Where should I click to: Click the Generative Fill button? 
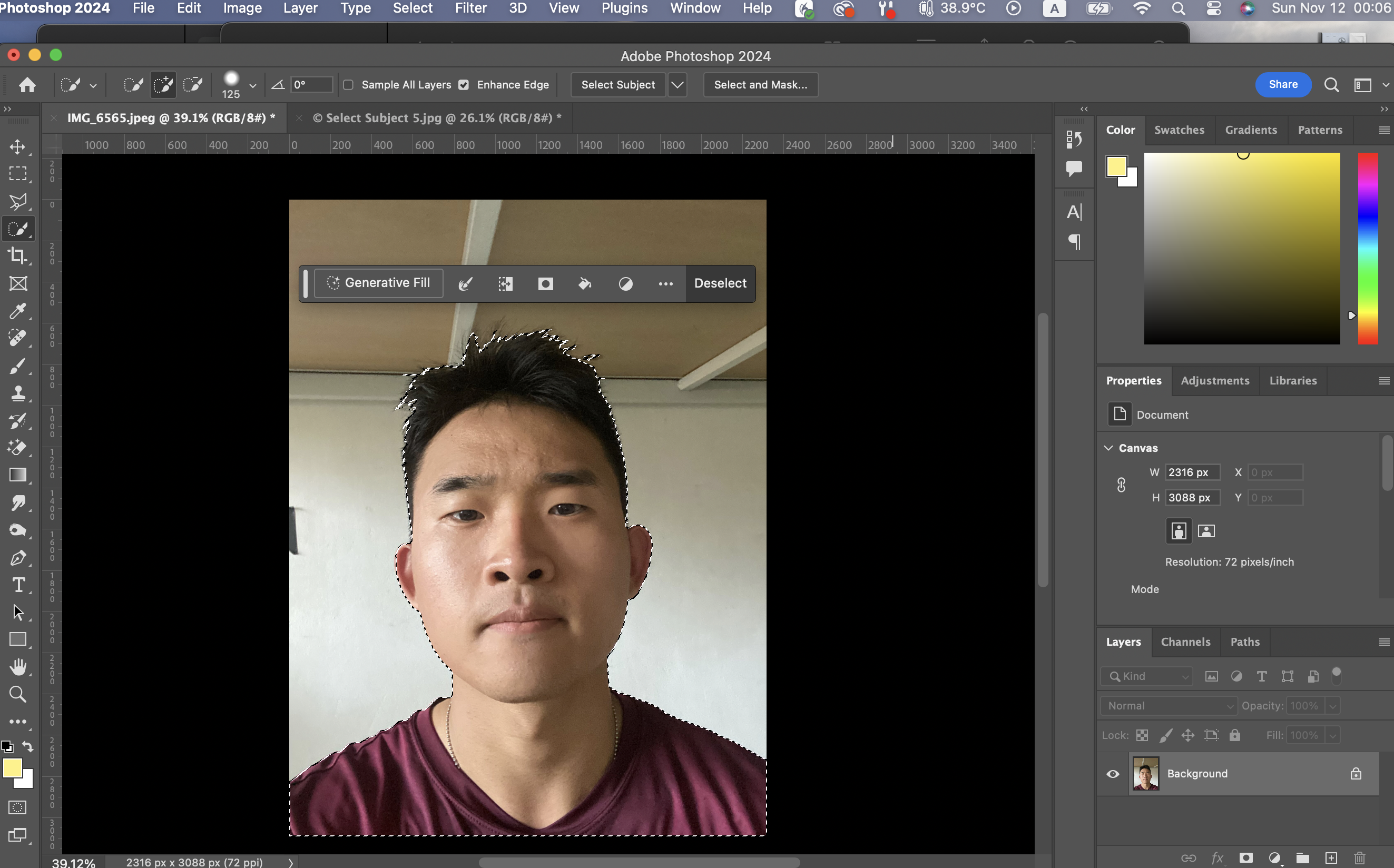[378, 283]
